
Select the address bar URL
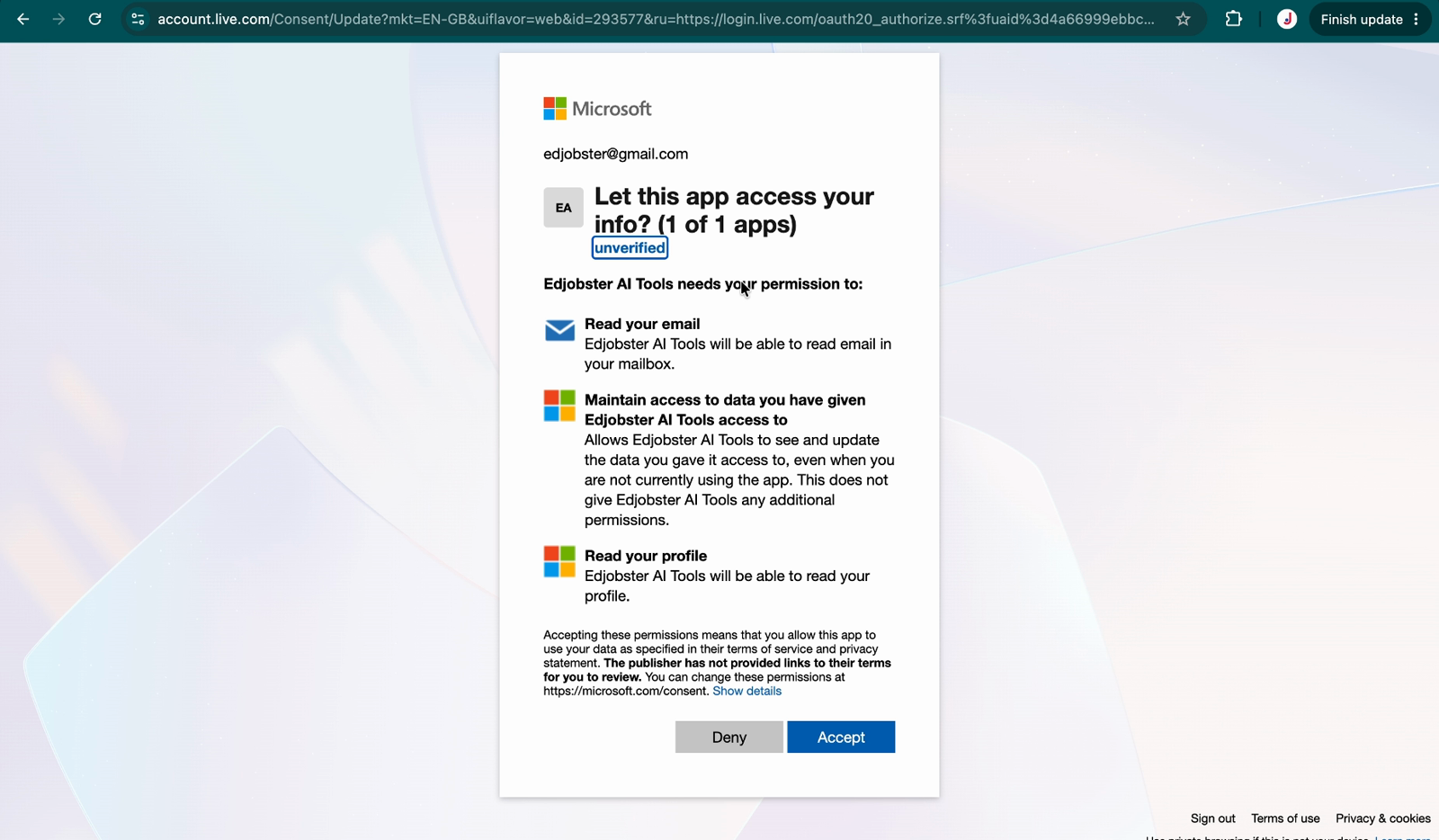656,19
